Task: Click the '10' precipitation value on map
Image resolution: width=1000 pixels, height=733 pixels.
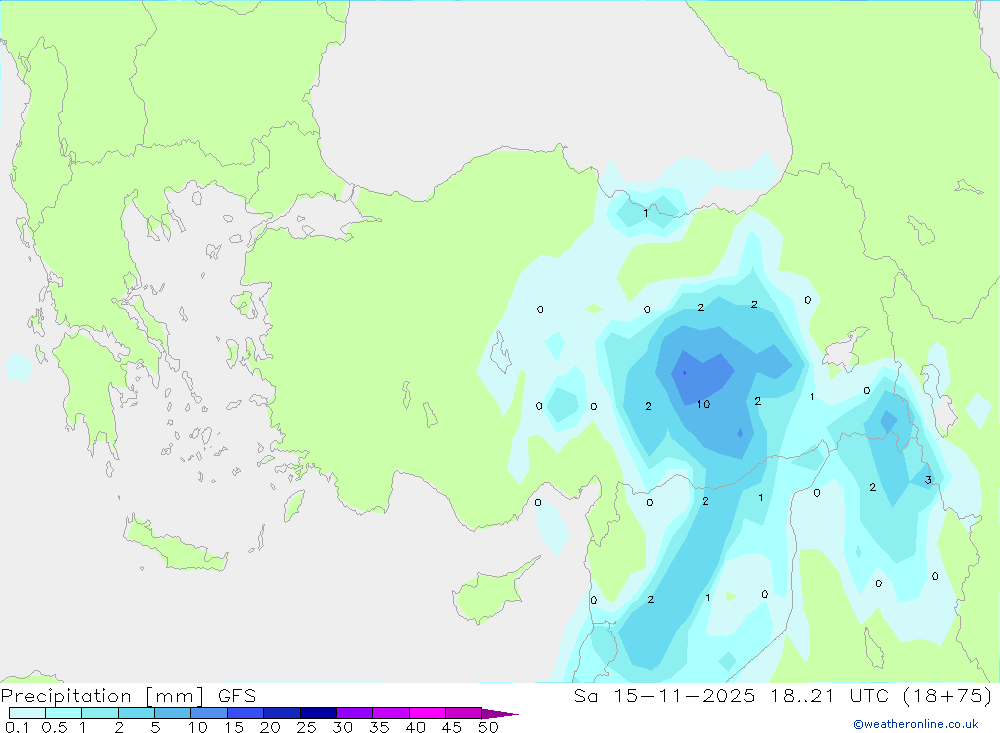Action: click(703, 404)
